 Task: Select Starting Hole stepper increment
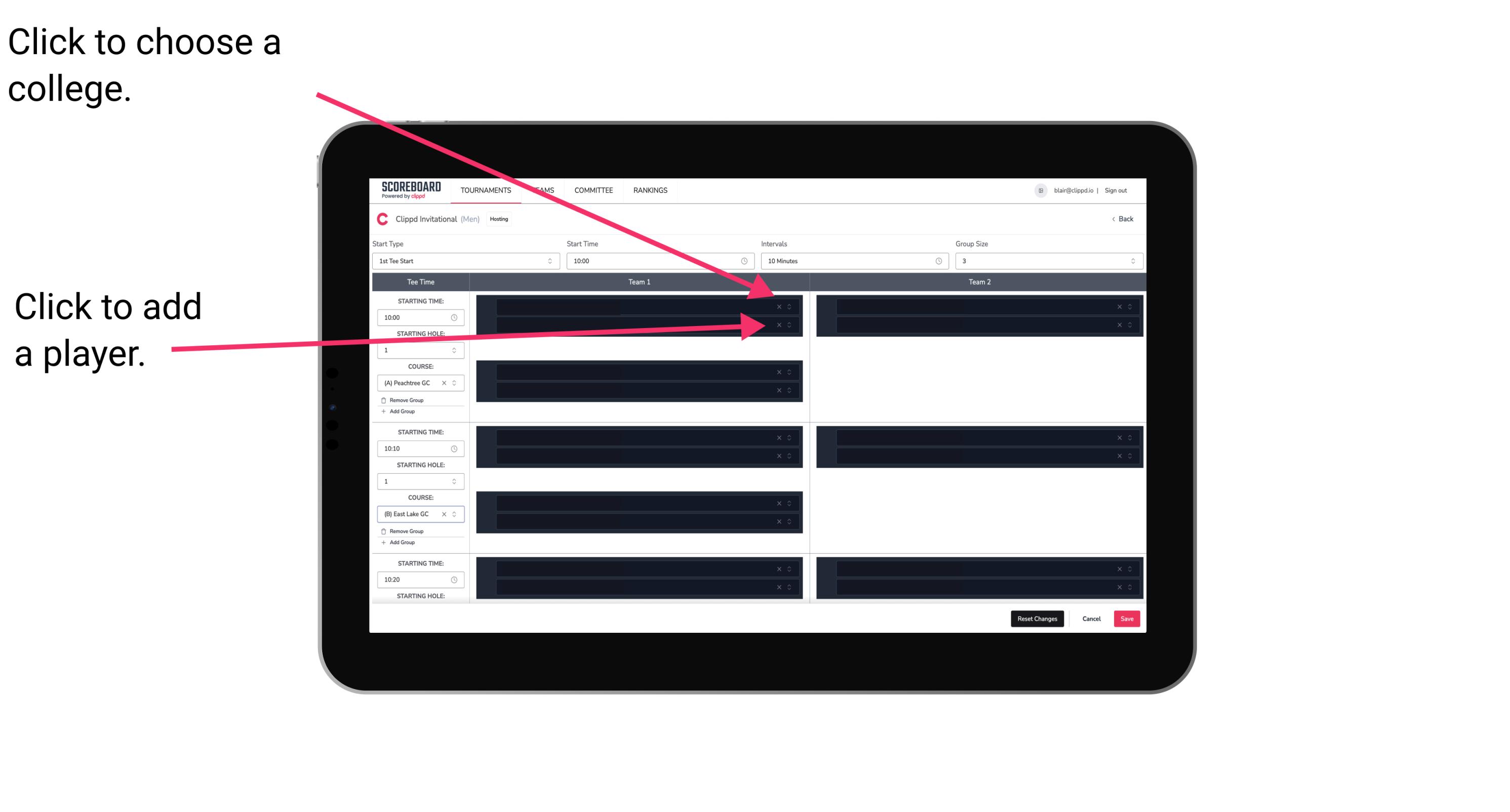(x=456, y=348)
